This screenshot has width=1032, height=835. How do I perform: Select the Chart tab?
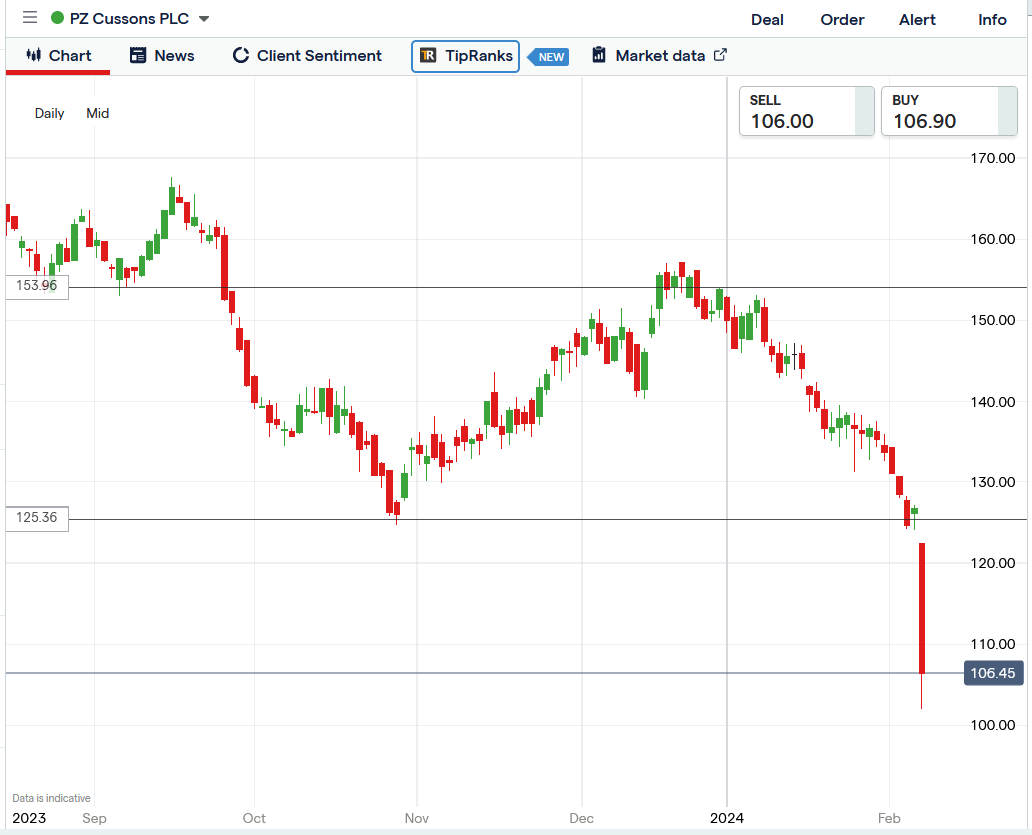pos(58,56)
